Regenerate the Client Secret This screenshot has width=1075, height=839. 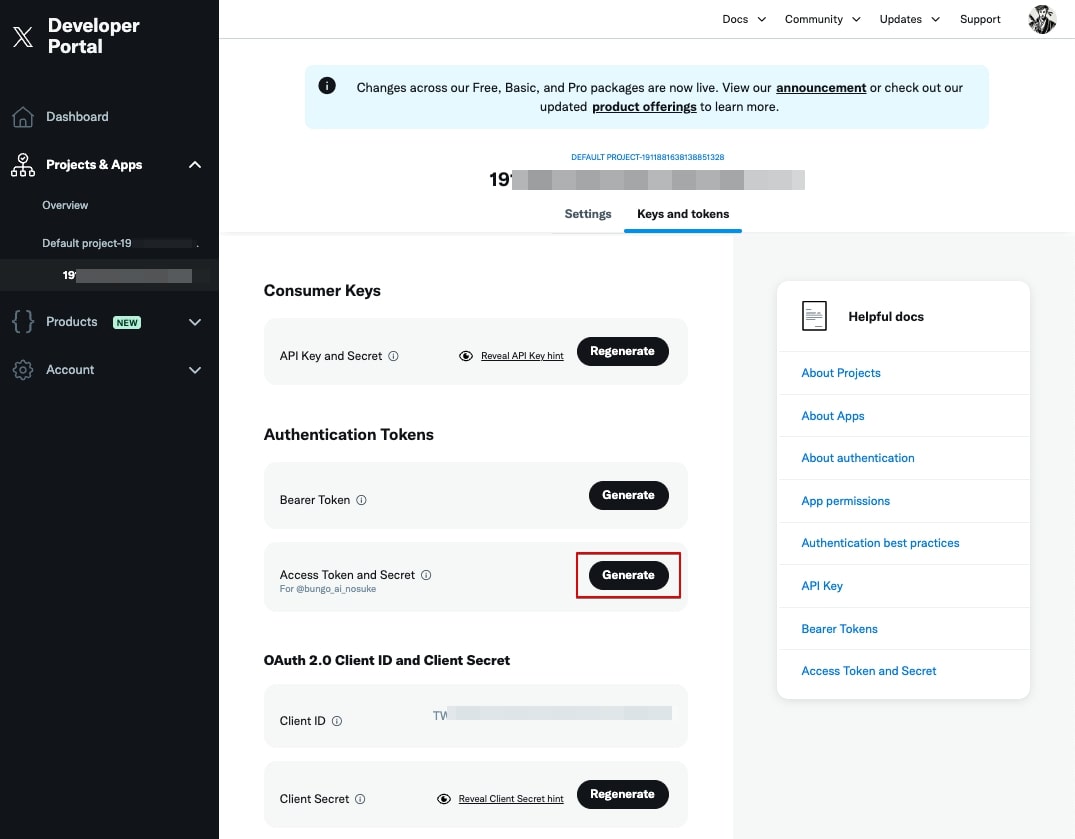coord(622,794)
